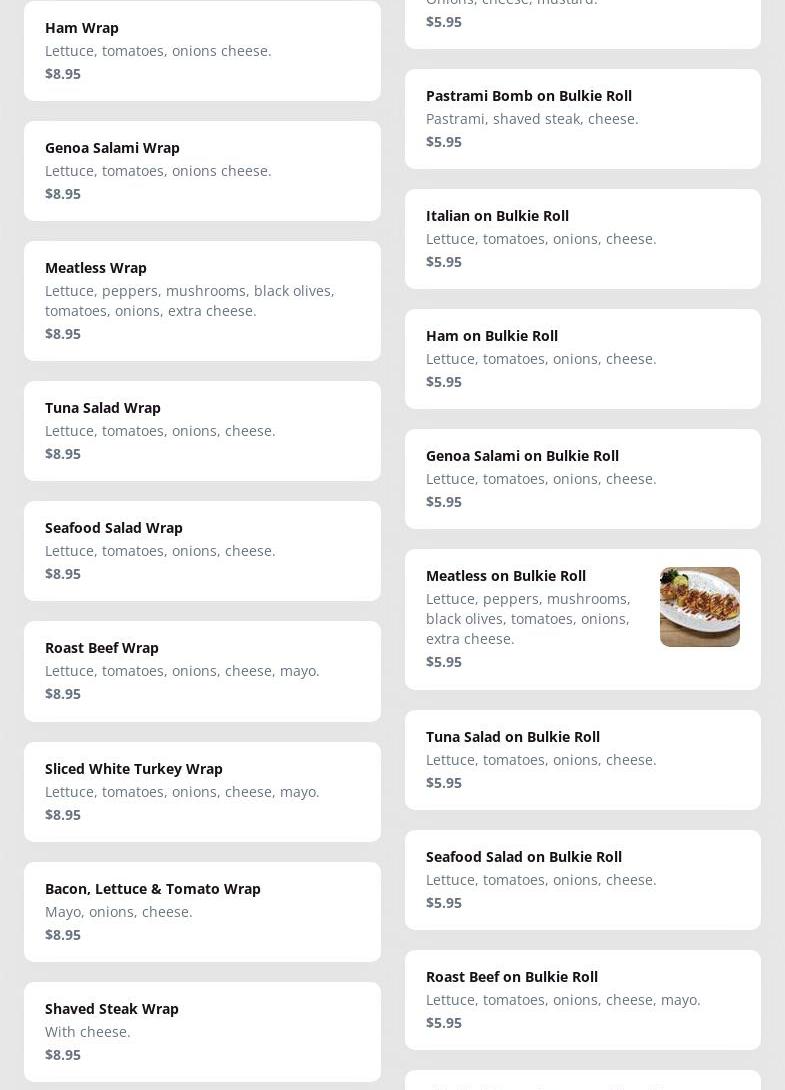
Task: Open Seafood Salad on Bulkie Roll
Action: [582, 879]
